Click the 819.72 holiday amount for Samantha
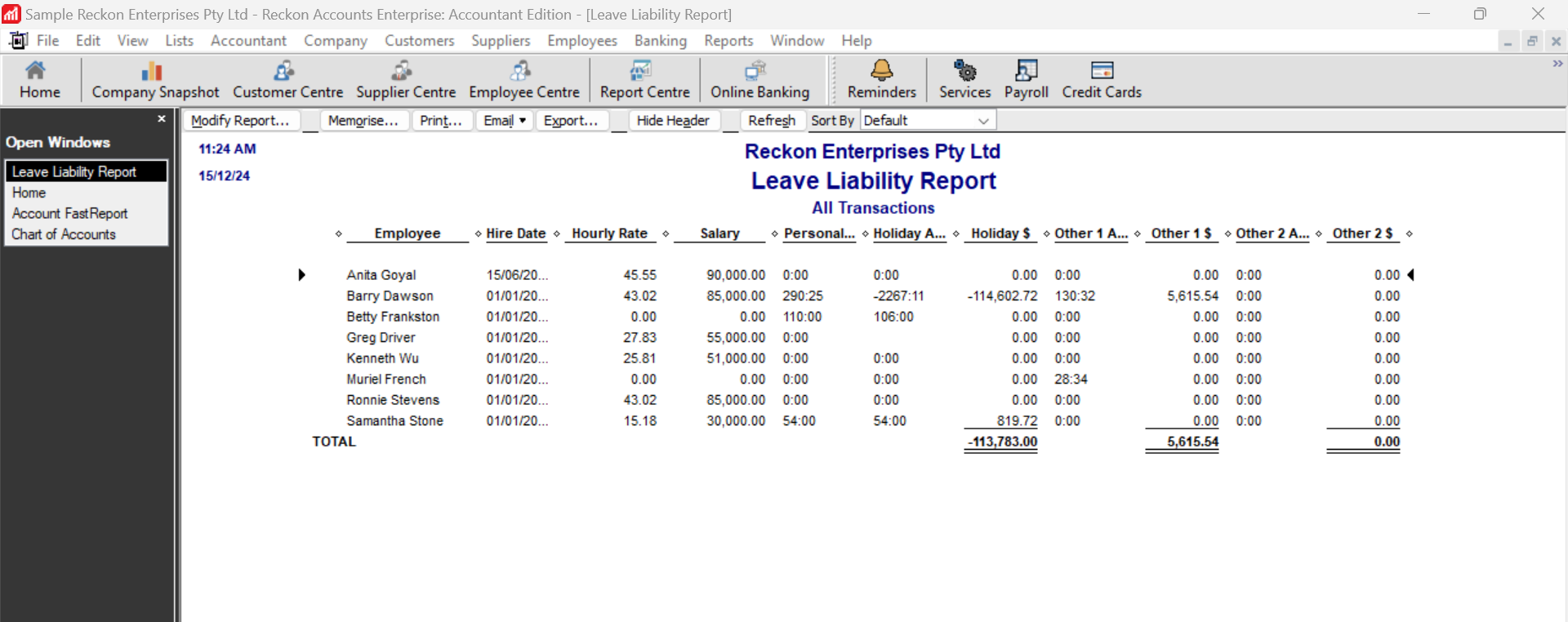Viewport: 1568px width, 622px height. (1017, 421)
